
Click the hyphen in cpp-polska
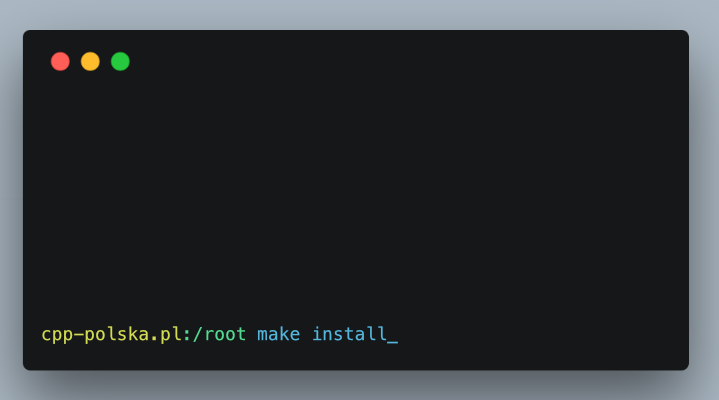tap(79, 335)
